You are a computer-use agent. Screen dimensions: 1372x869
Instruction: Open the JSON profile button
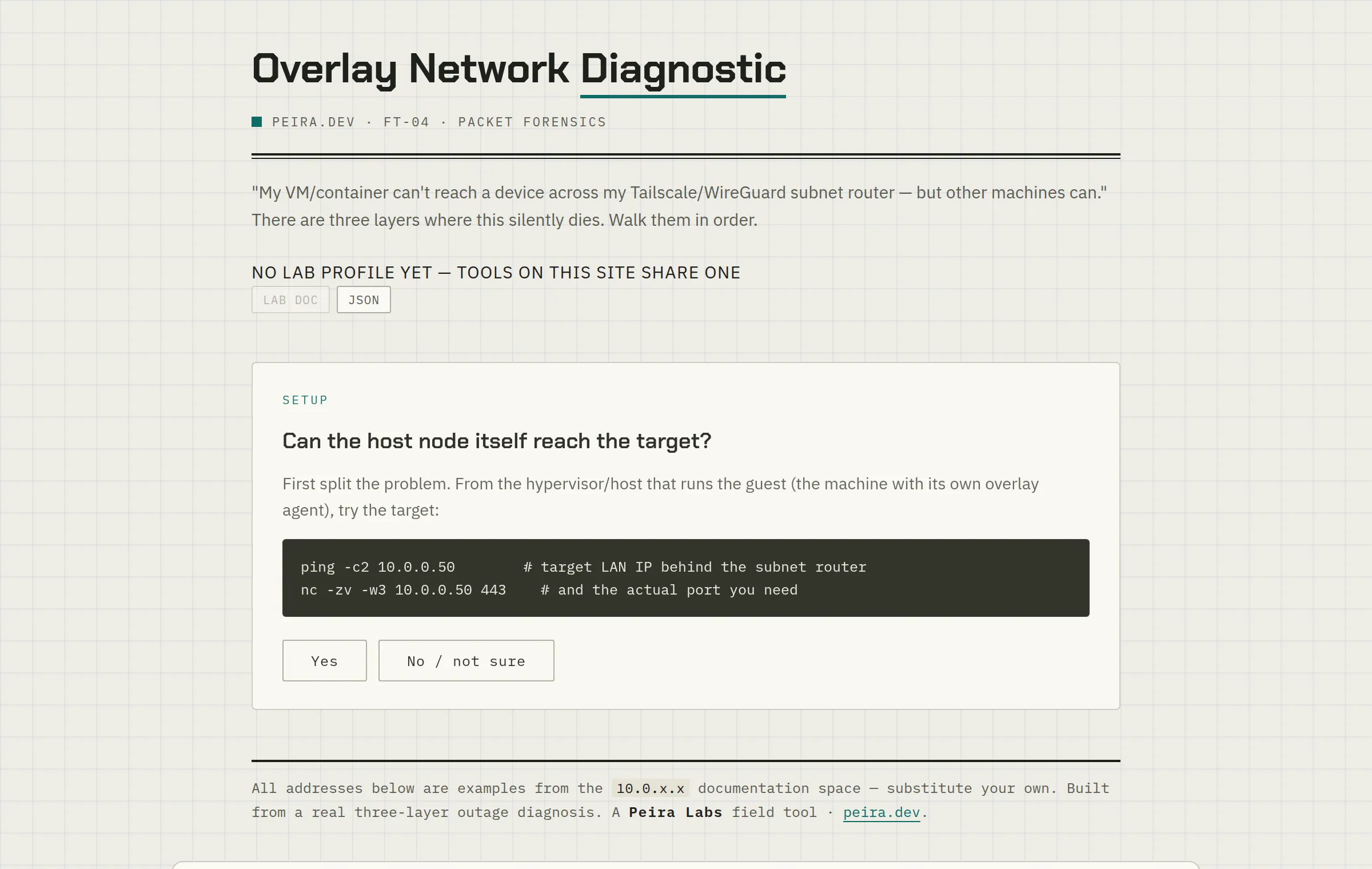click(x=364, y=300)
